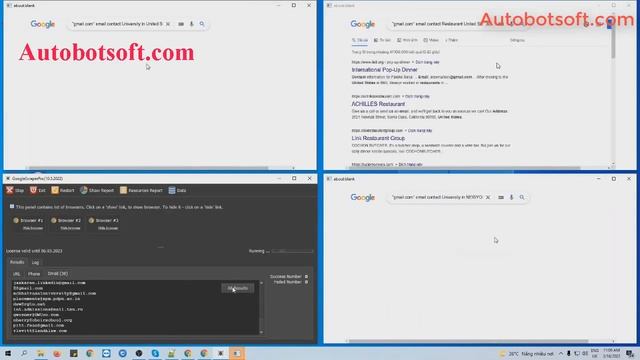Open the keyboard icon in bottom-right window search bar
Image resolution: width=640 pixels, height=360 pixels.
point(501,197)
